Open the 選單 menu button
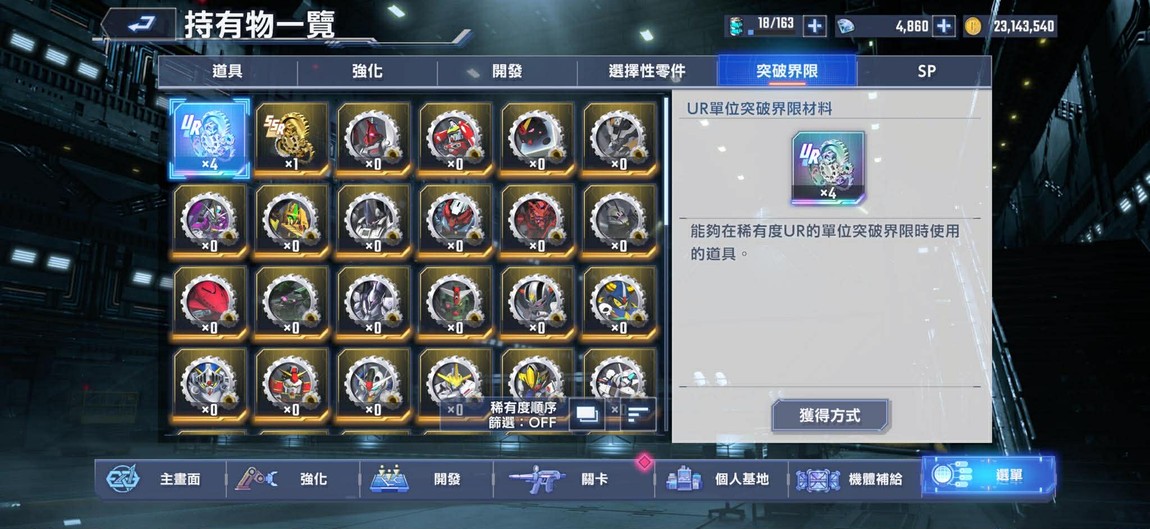The height and width of the screenshot is (529, 1150). pyautogui.click(x=989, y=476)
